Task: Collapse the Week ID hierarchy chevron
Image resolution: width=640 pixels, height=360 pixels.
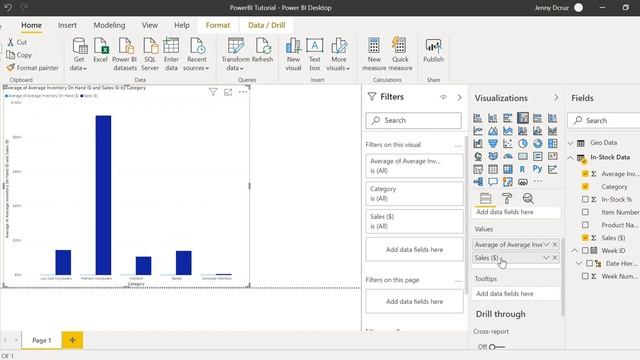Action: (575, 250)
